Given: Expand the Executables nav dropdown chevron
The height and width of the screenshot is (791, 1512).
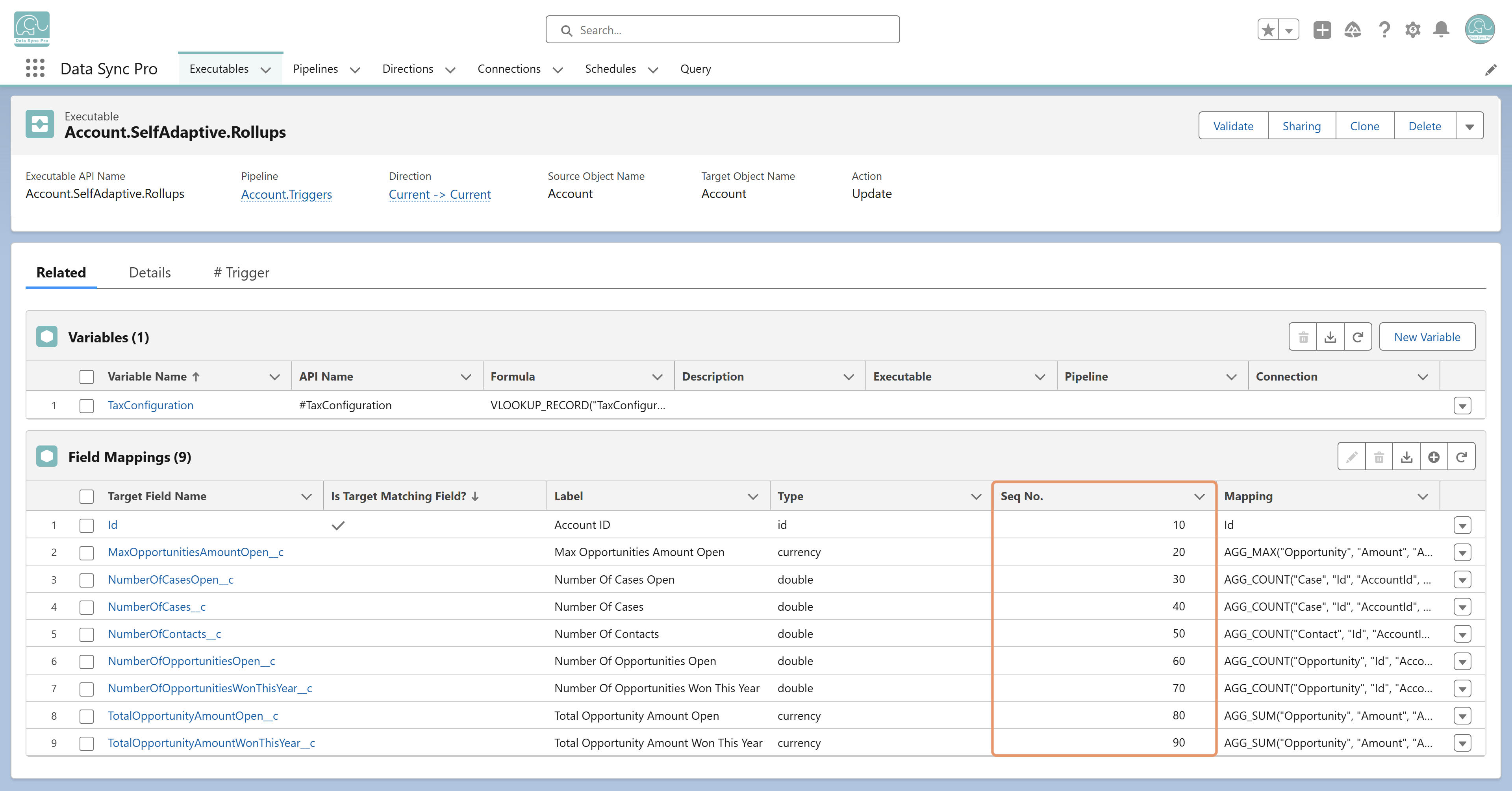Looking at the screenshot, I should (x=265, y=69).
